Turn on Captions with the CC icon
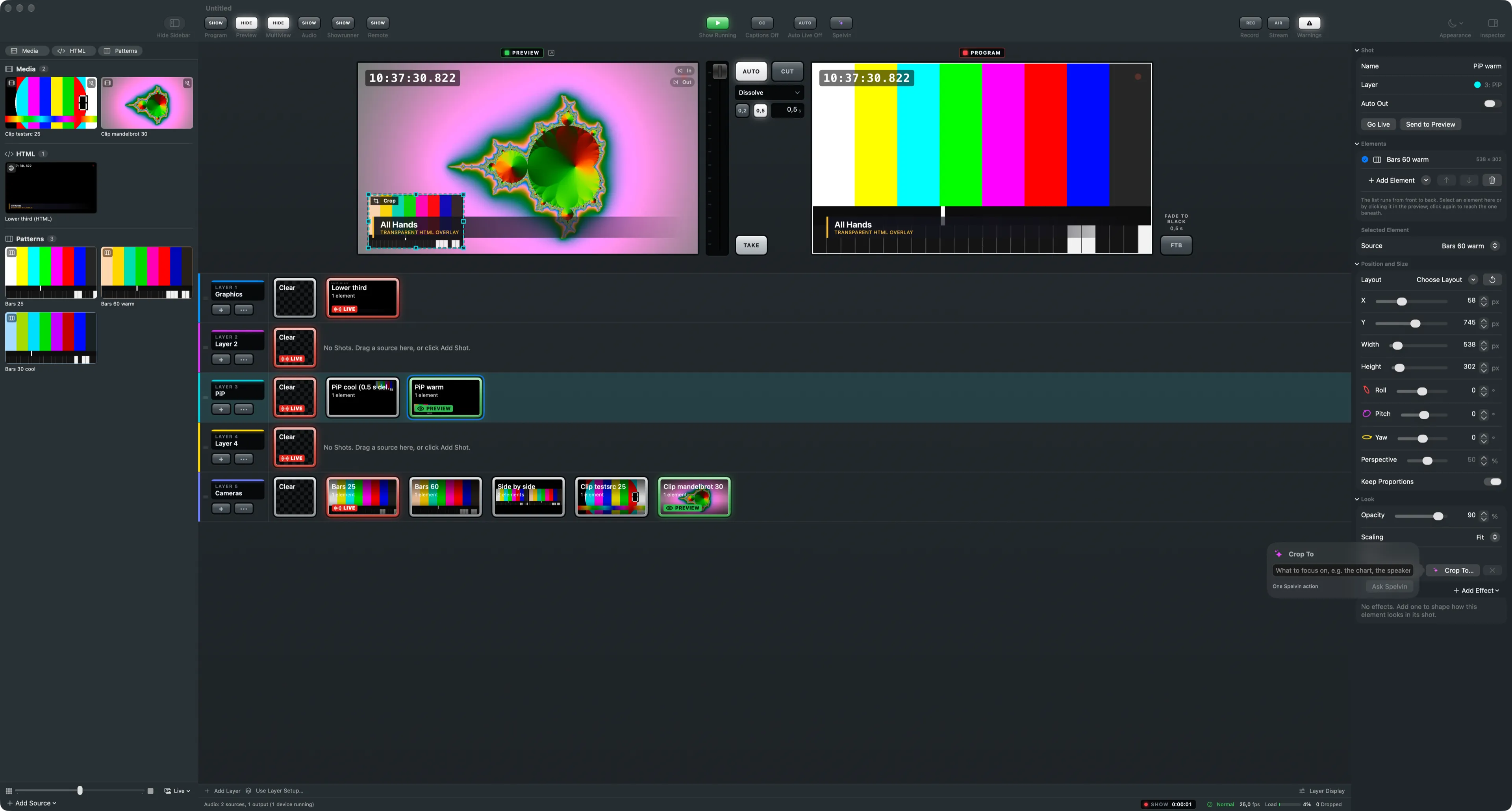Screen dimensions: 1512x811 coord(762,23)
